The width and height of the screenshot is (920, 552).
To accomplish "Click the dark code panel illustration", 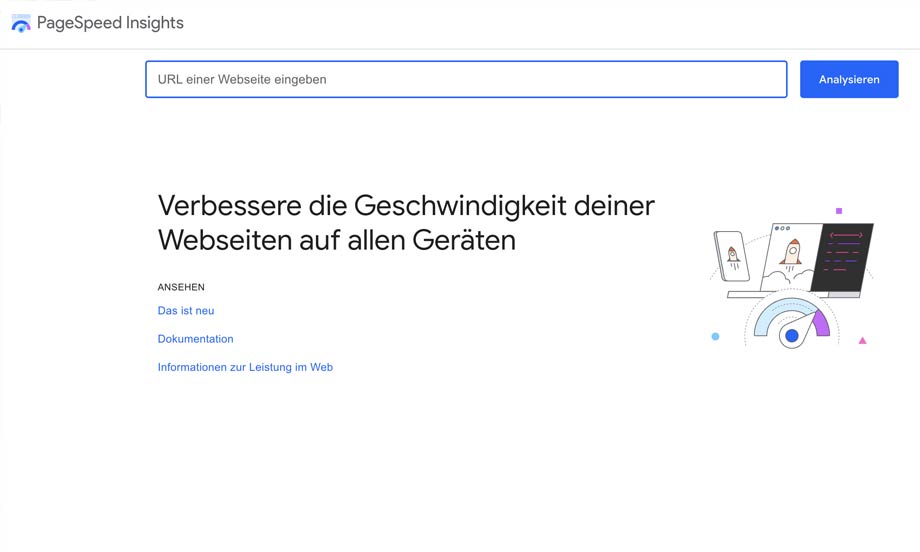I will tap(843, 256).
